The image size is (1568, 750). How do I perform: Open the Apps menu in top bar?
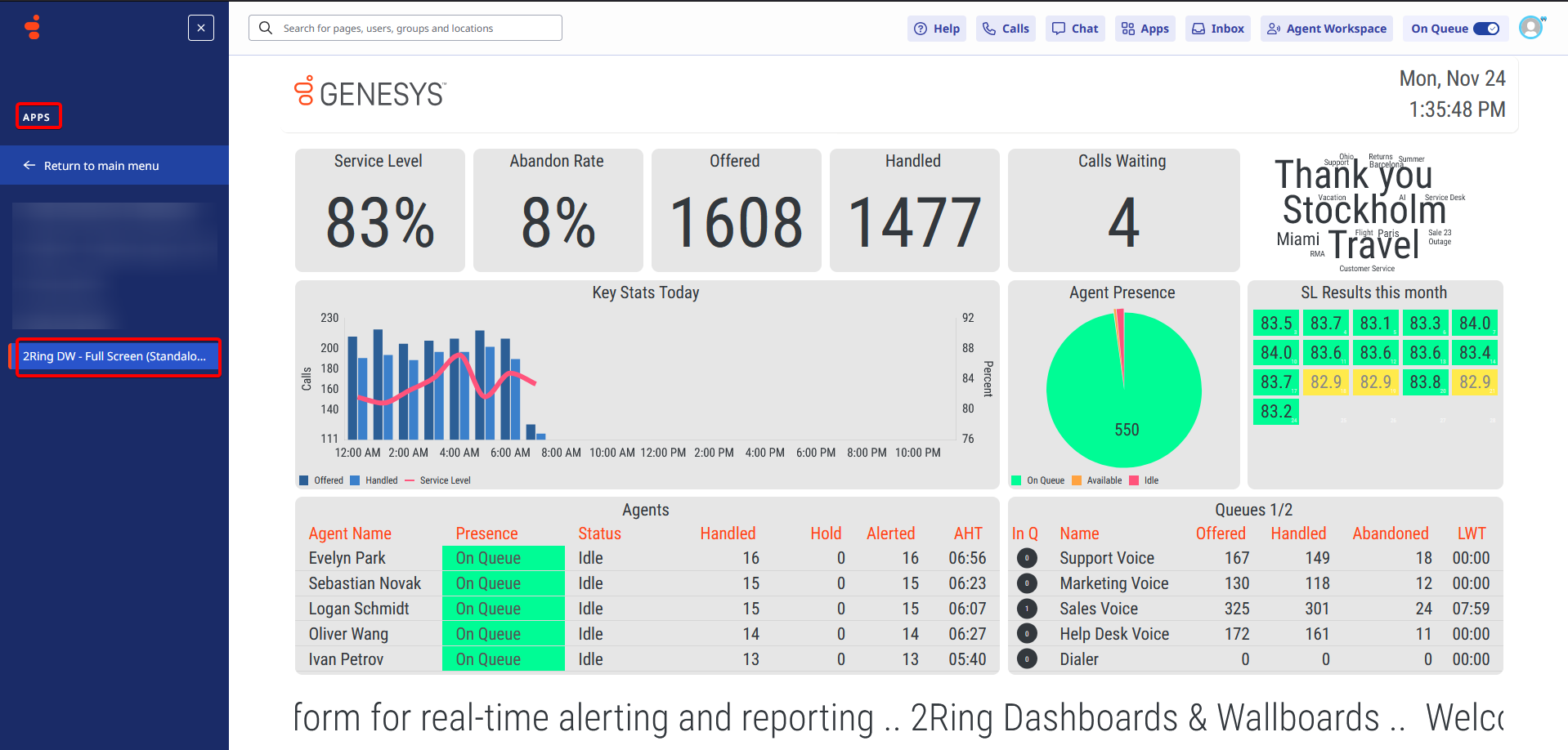tap(1145, 29)
